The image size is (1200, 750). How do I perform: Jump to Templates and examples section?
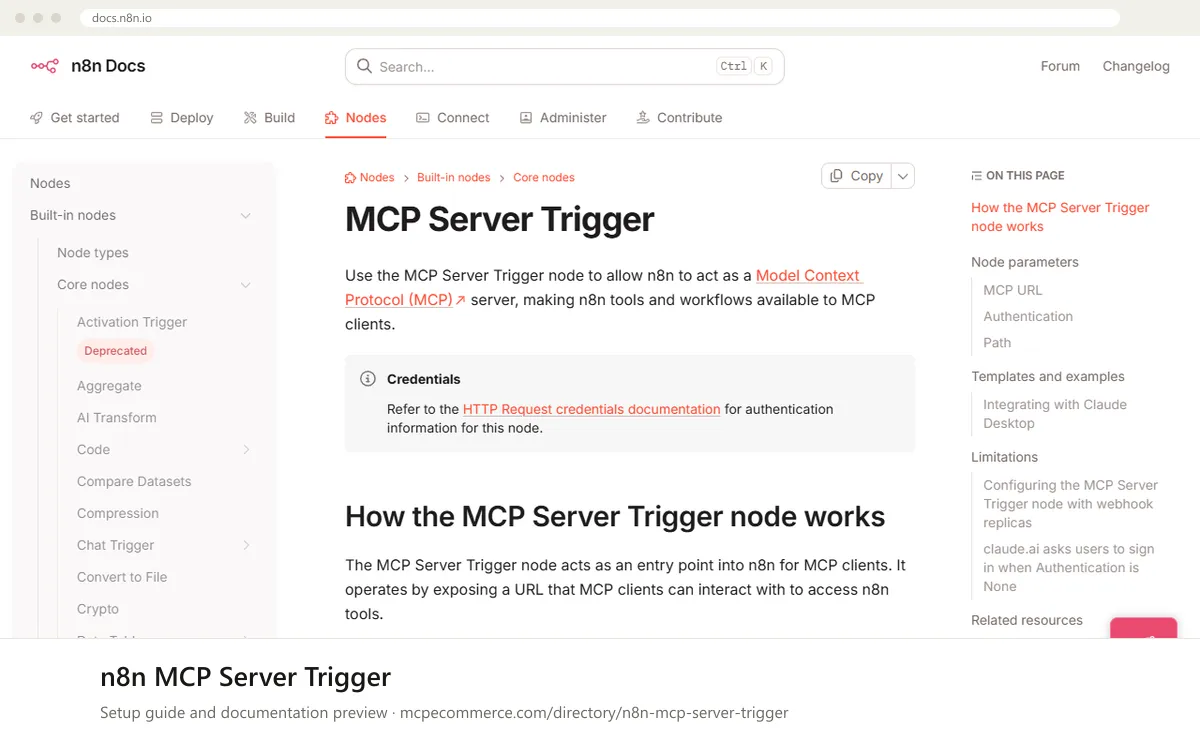coord(1048,377)
